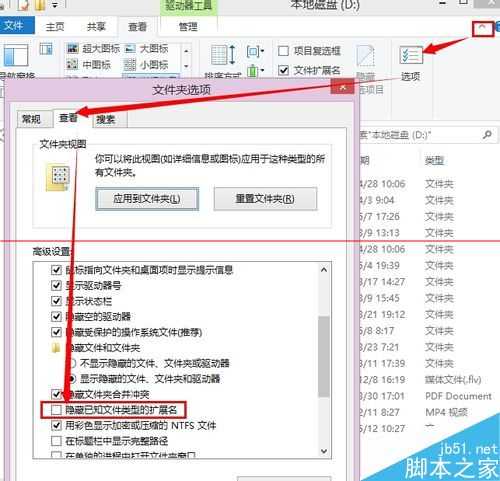Toggle 显示状态栏 checkbox
This screenshot has height=481, width=500.
tap(56, 301)
